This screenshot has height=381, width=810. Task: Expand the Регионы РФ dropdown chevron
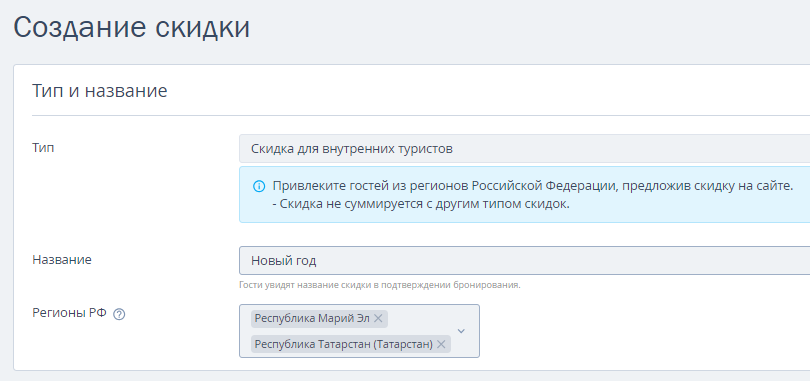[461, 331]
